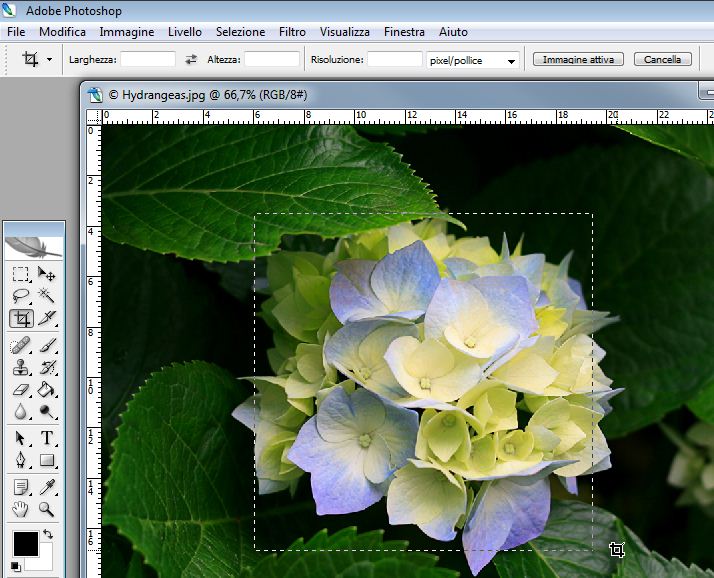
Task: Select the History Brush tool
Action: (x=46, y=367)
